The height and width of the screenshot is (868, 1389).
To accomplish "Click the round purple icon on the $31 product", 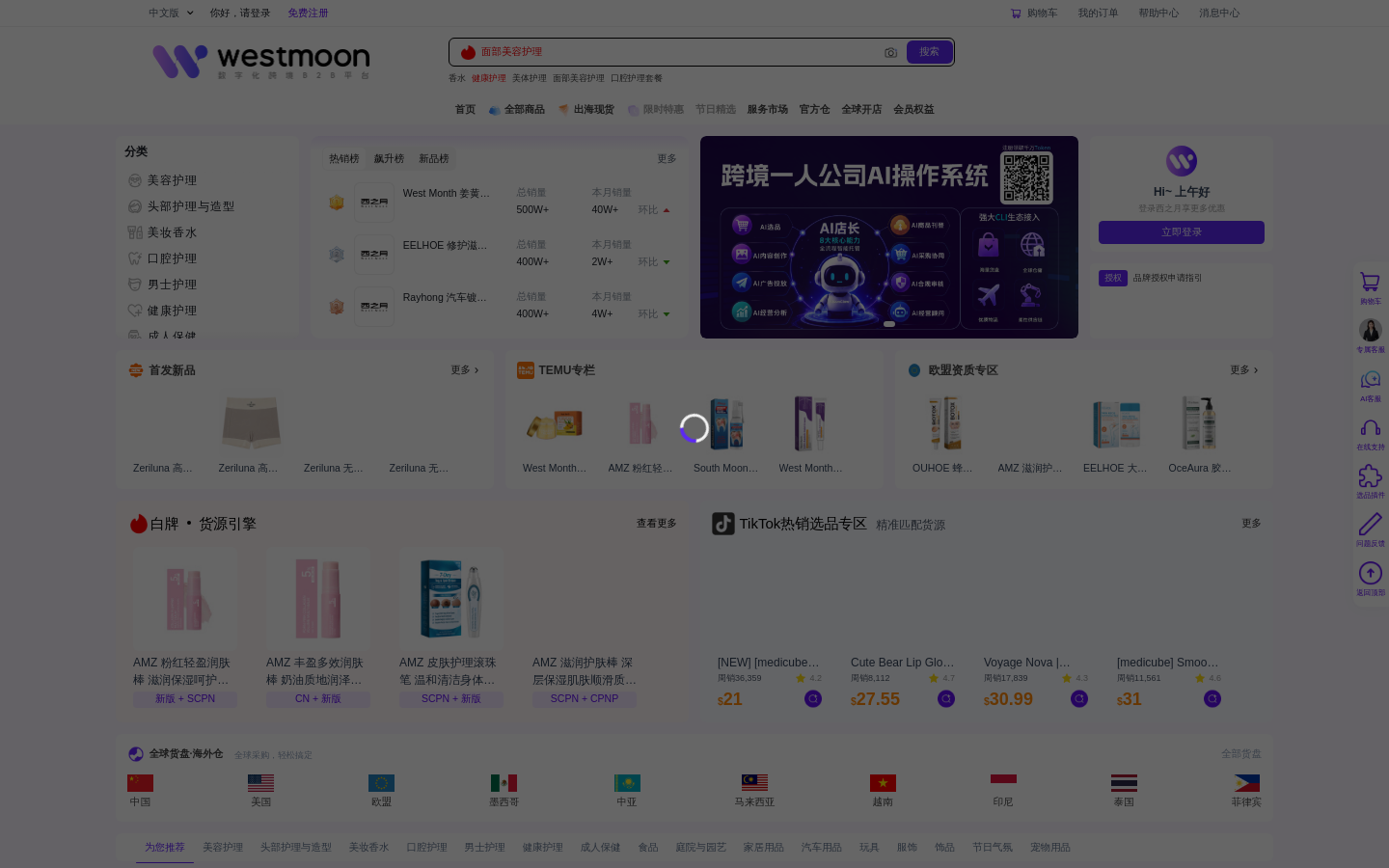I will (1212, 698).
